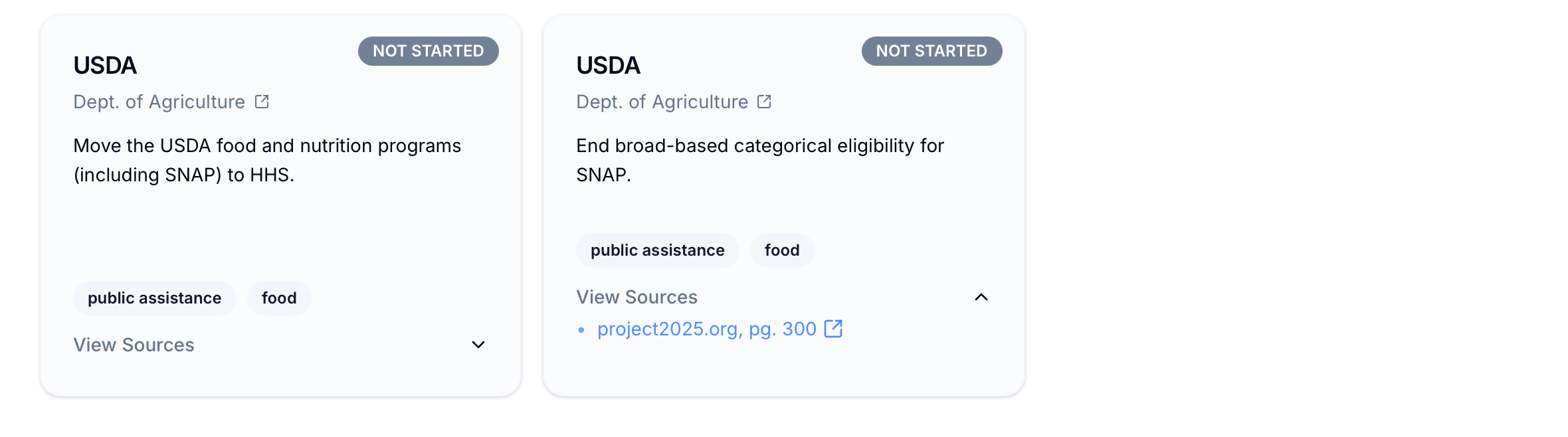Collapse sources chevron on the categorical eligibility card

tap(981, 297)
